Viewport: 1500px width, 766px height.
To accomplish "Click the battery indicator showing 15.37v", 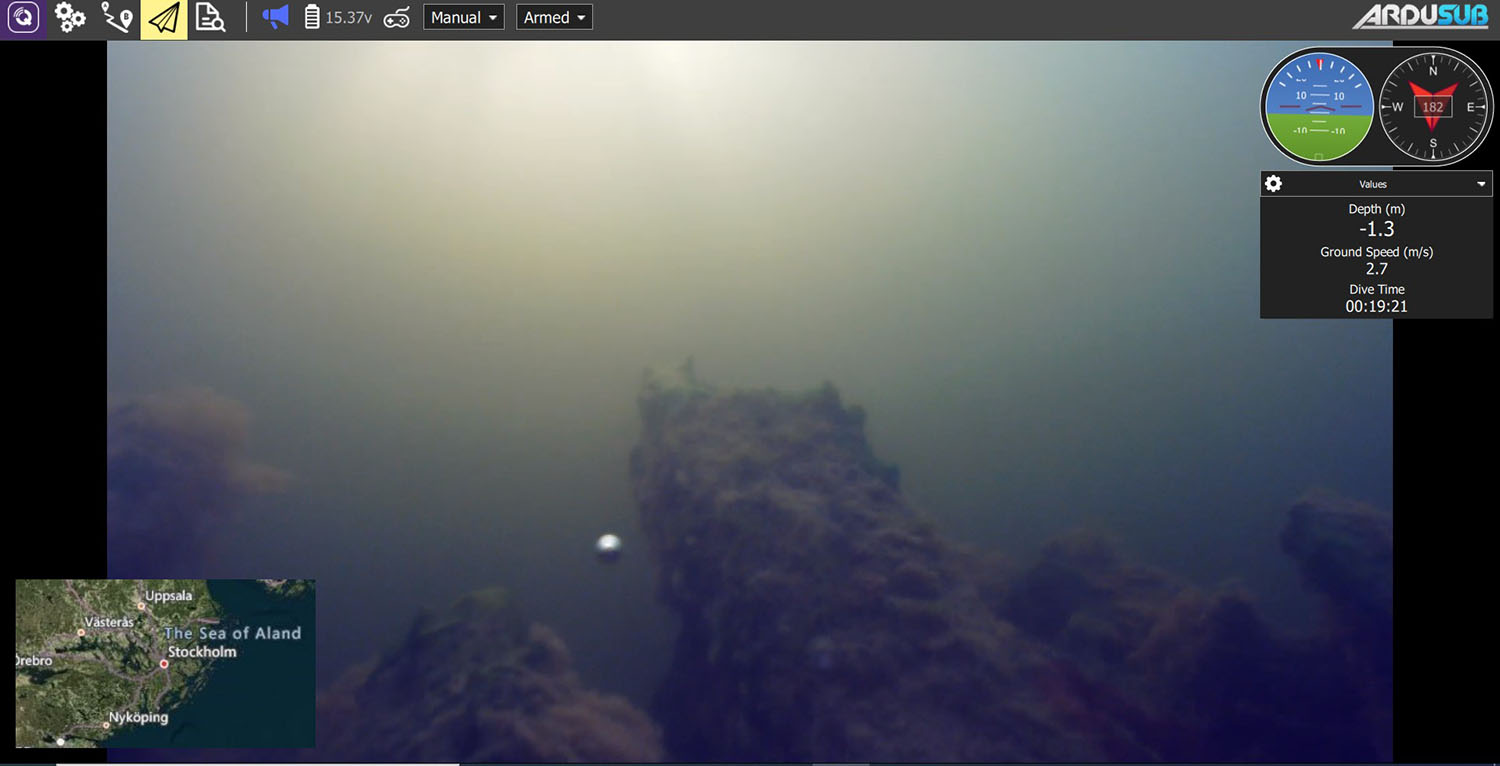I will click(x=338, y=18).
